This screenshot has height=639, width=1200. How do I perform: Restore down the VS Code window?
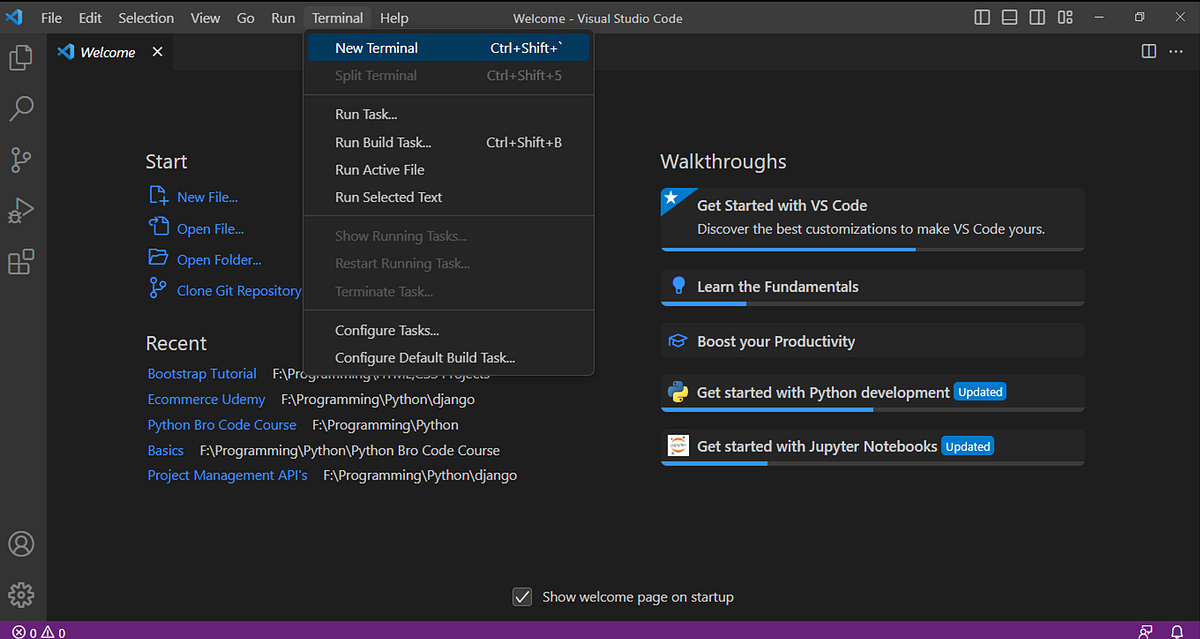(1140, 18)
